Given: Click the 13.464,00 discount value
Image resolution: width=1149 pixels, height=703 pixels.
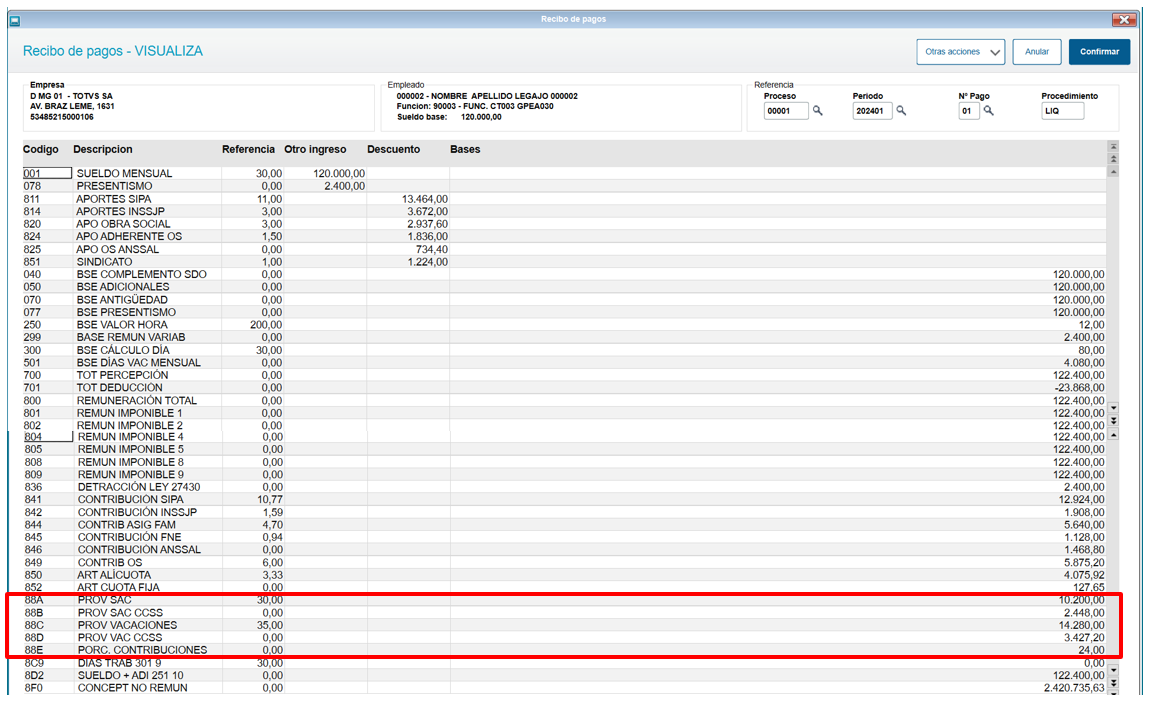Looking at the screenshot, I should [425, 199].
